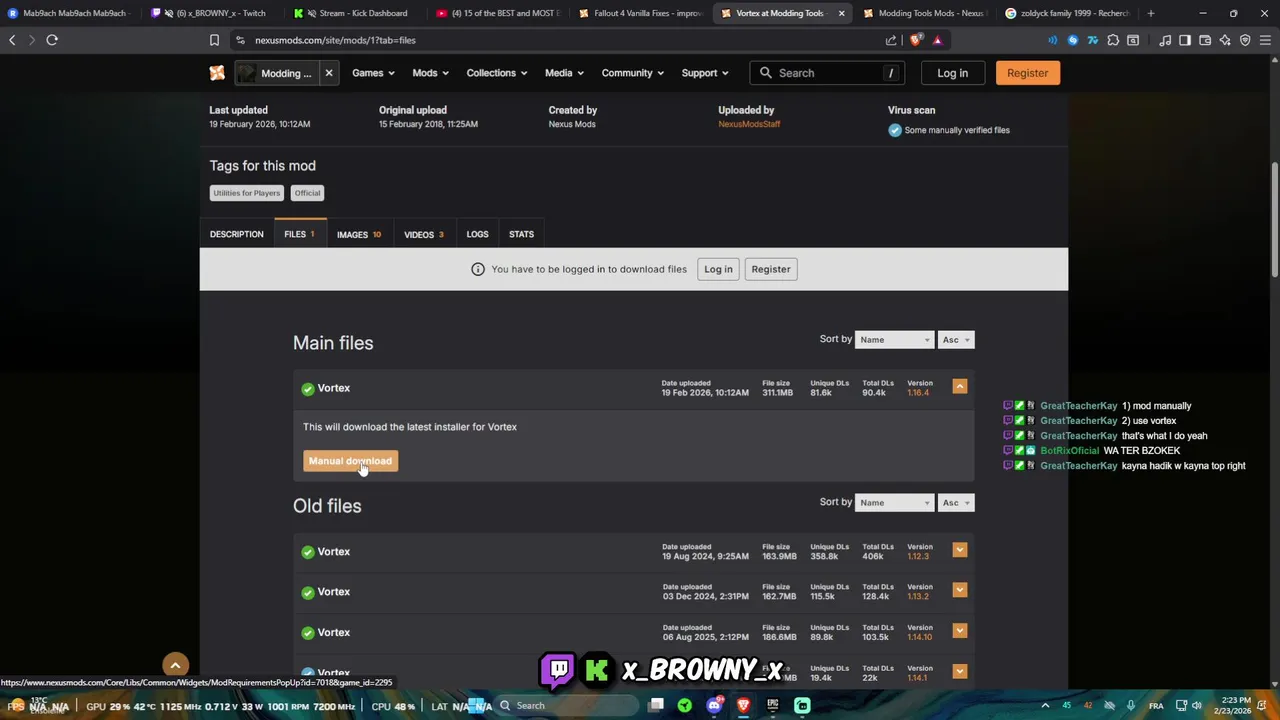Expand the Collections menu
Image resolution: width=1280 pixels, height=720 pixels.
click(497, 73)
